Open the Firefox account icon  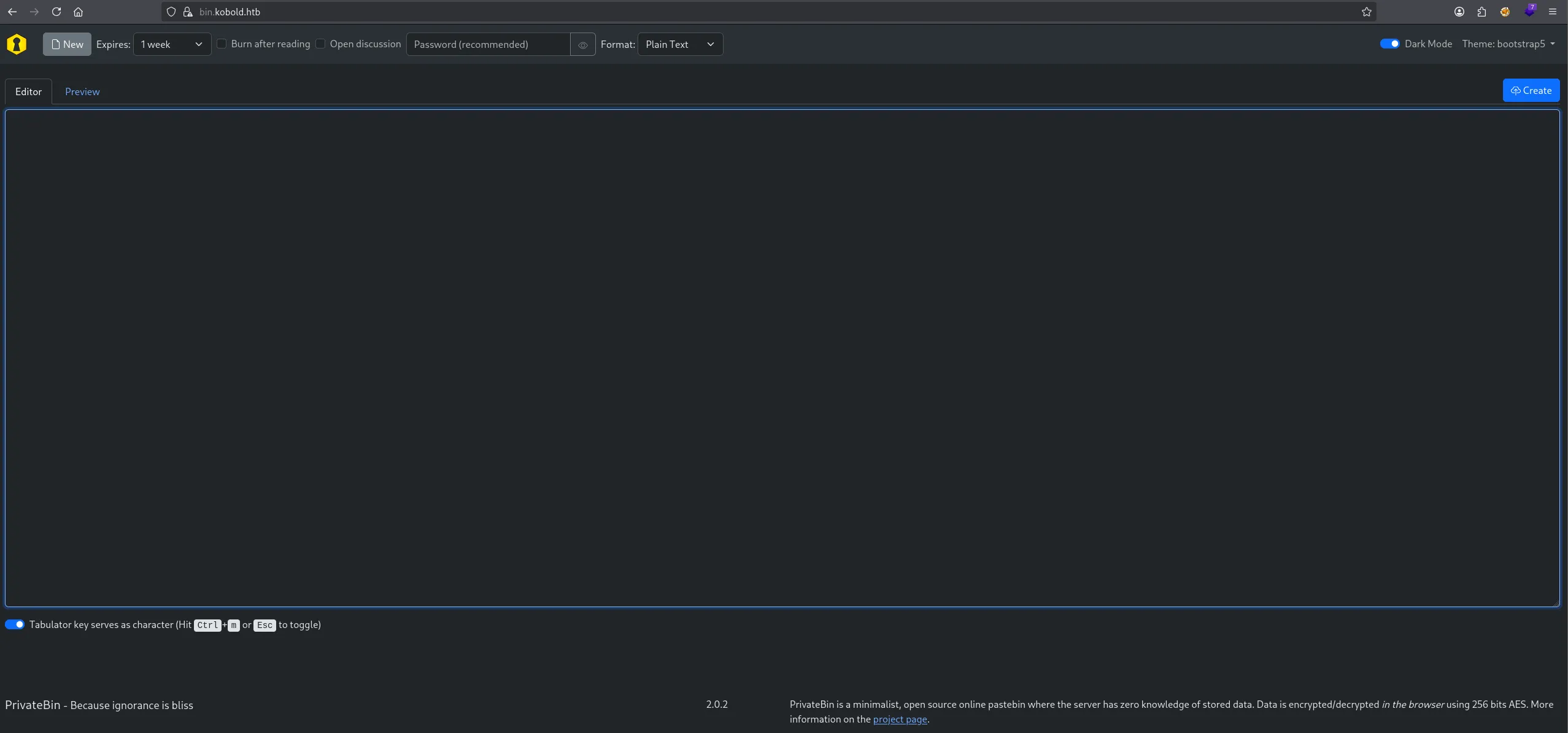pyautogui.click(x=1459, y=12)
